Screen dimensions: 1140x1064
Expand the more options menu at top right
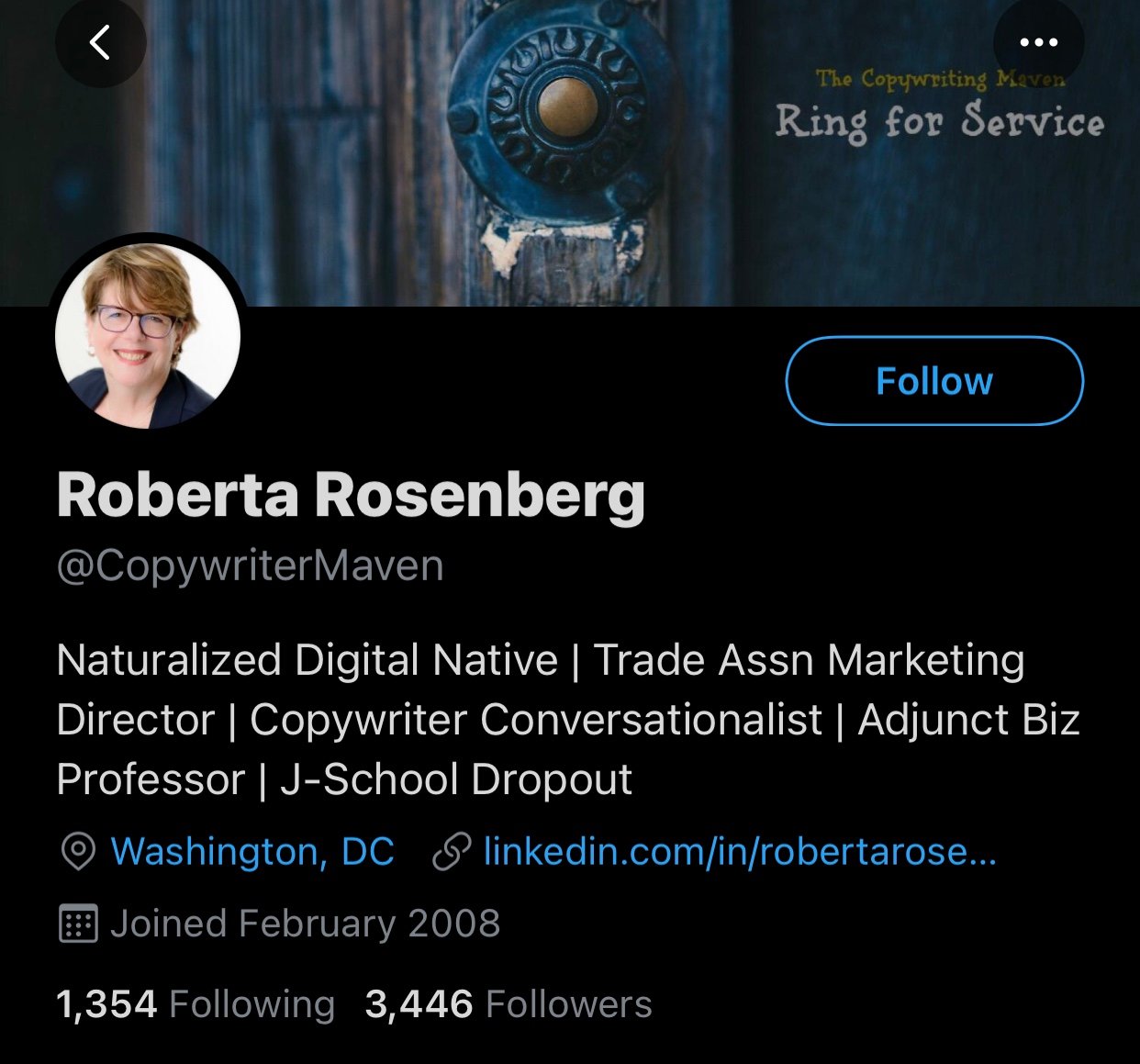(x=1038, y=42)
